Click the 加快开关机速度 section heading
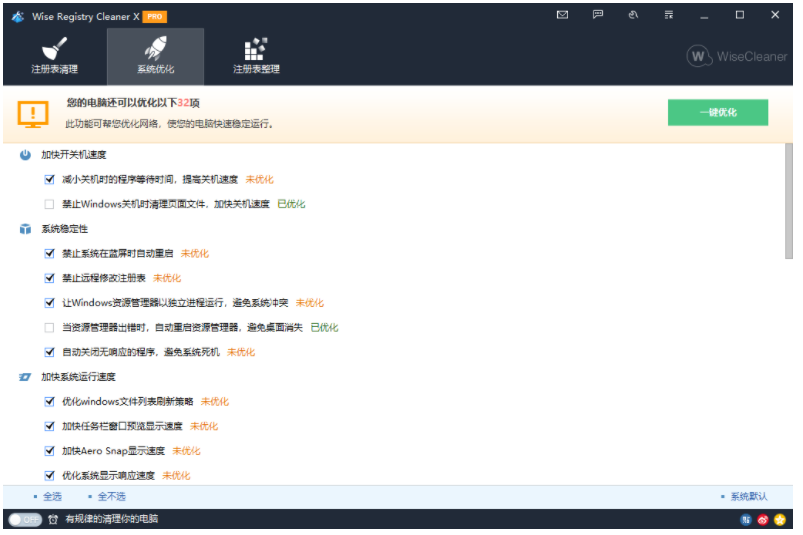This screenshot has height=535, width=803. (74, 155)
